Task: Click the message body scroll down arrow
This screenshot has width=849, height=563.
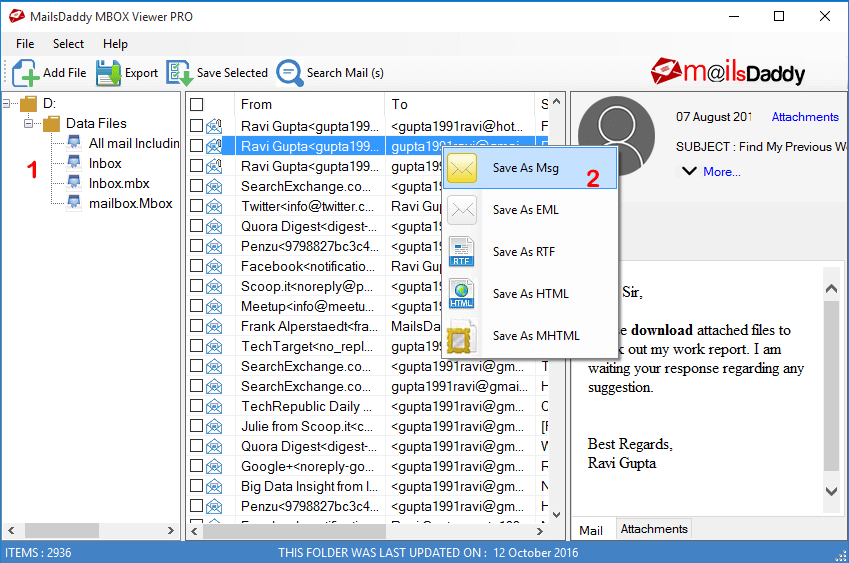Action: pyautogui.click(x=831, y=491)
